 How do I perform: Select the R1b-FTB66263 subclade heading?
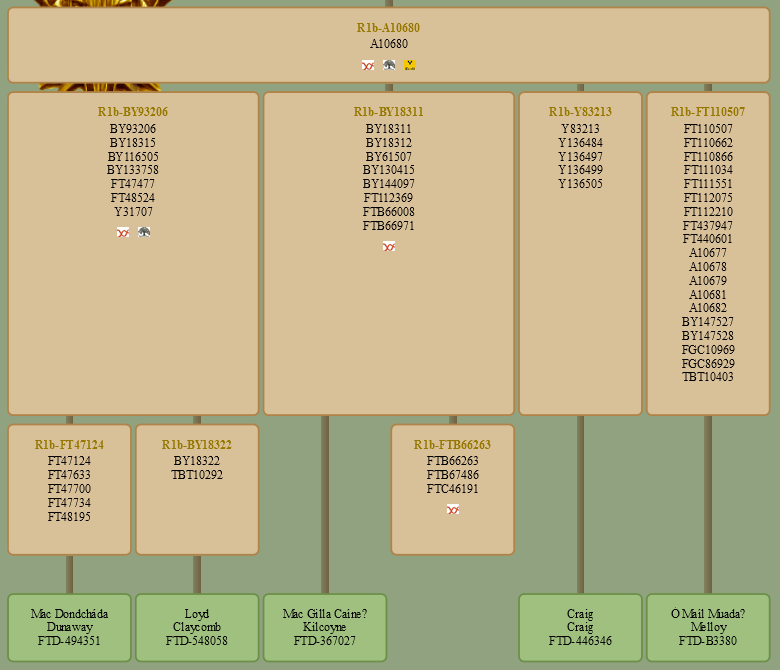452,445
